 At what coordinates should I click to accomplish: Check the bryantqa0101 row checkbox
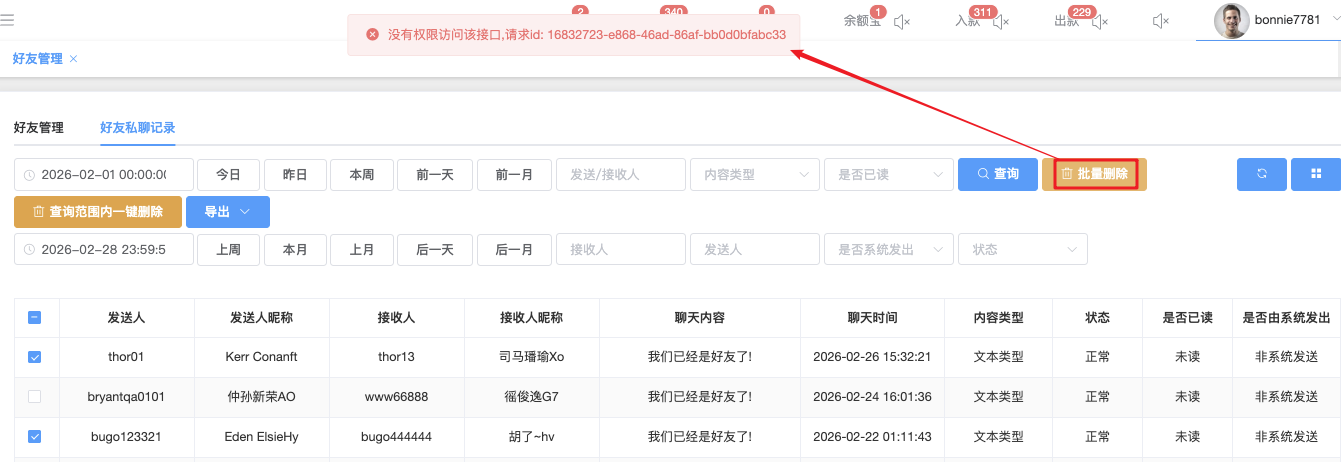[x=35, y=397]
